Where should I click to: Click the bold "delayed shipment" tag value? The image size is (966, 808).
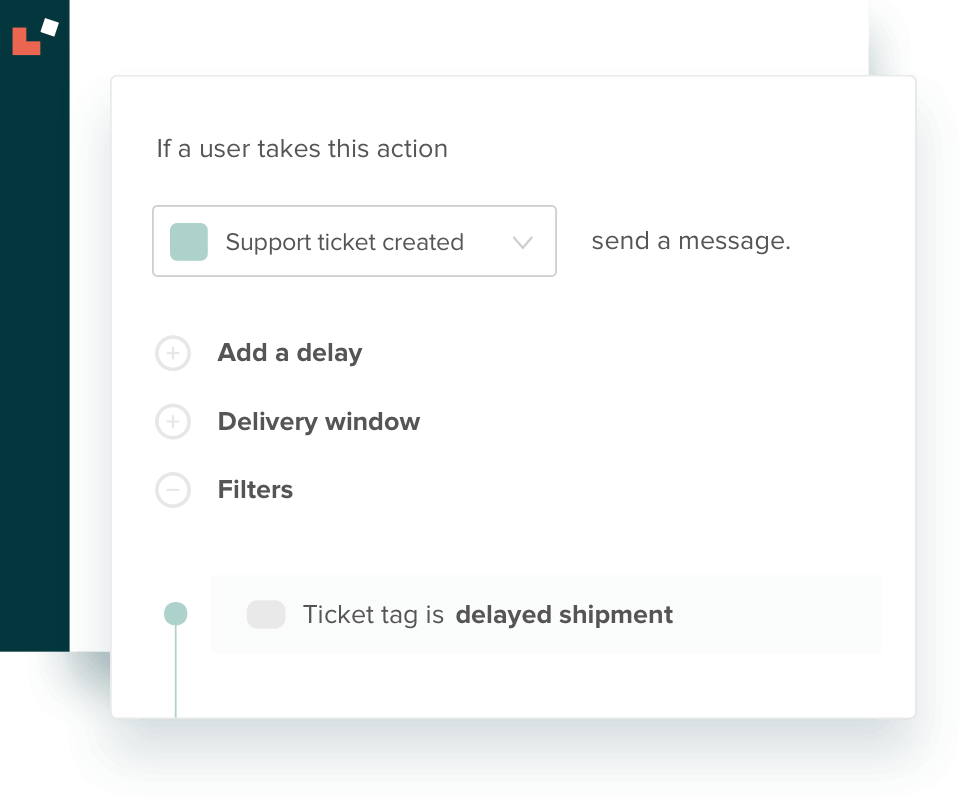pos(564,614)
